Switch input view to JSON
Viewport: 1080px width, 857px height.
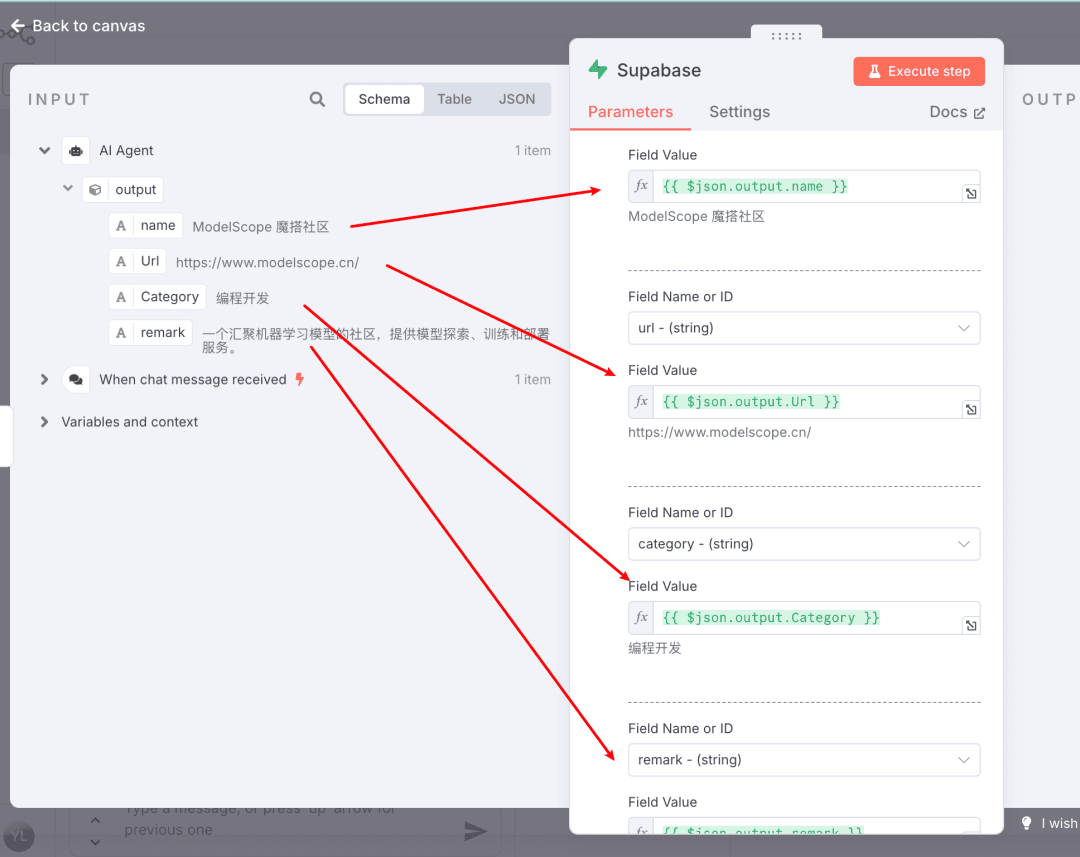(517, 99)
